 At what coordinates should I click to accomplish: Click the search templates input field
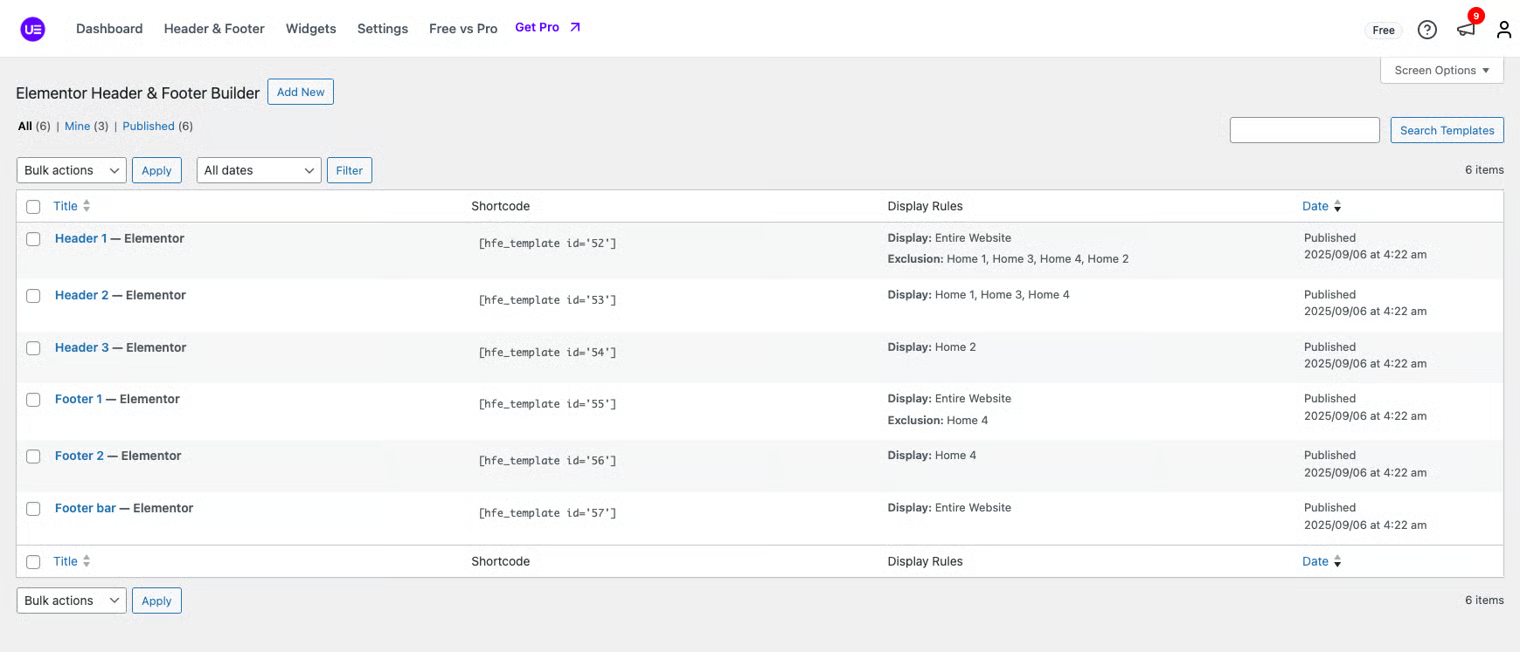[1304, 130]
